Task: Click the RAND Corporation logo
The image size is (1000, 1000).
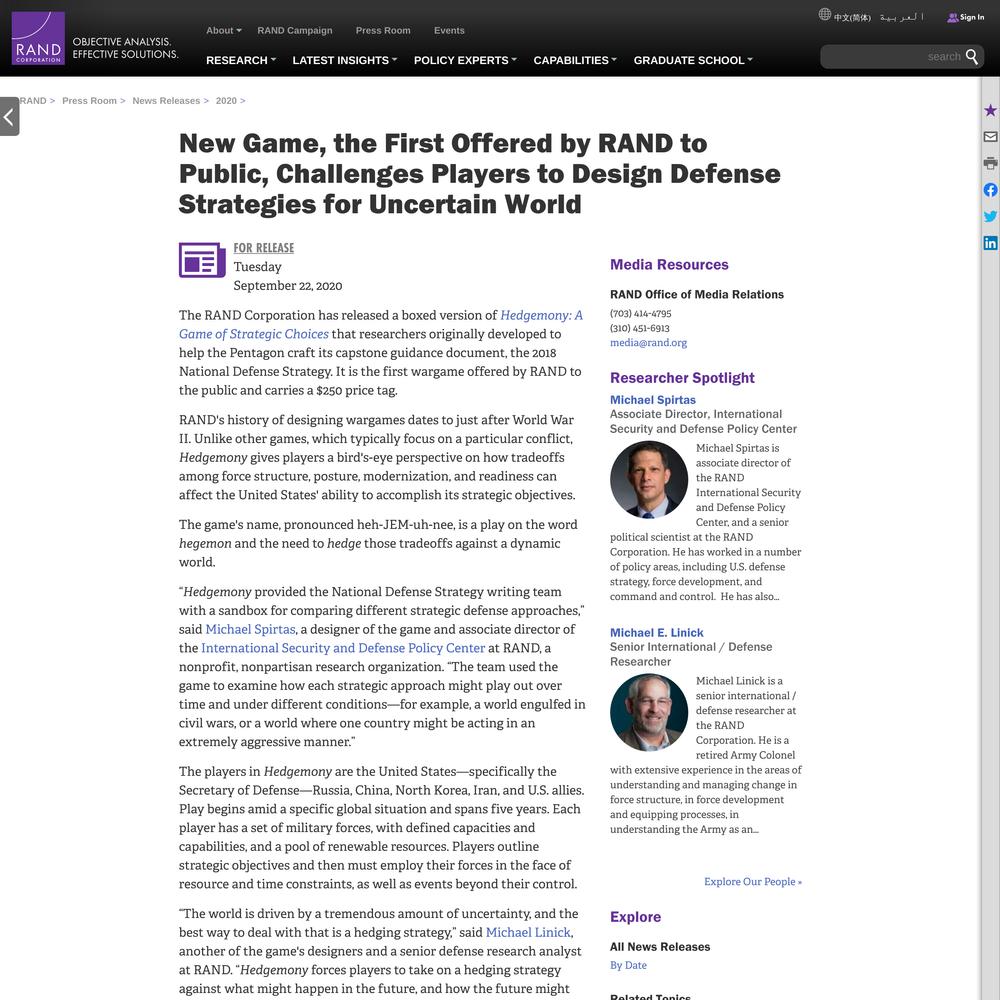Action: [x=38, y=38]
